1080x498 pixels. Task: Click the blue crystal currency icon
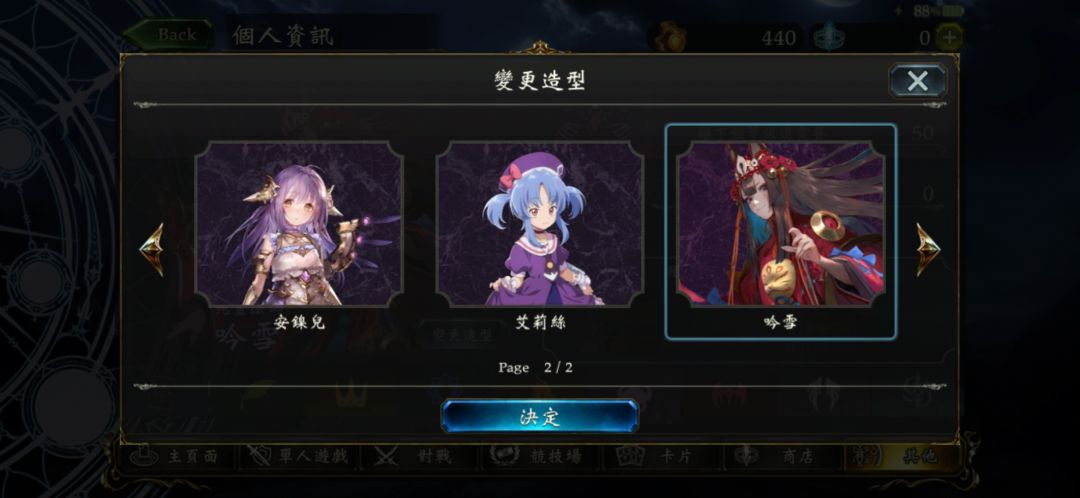[x=827, y=37]
